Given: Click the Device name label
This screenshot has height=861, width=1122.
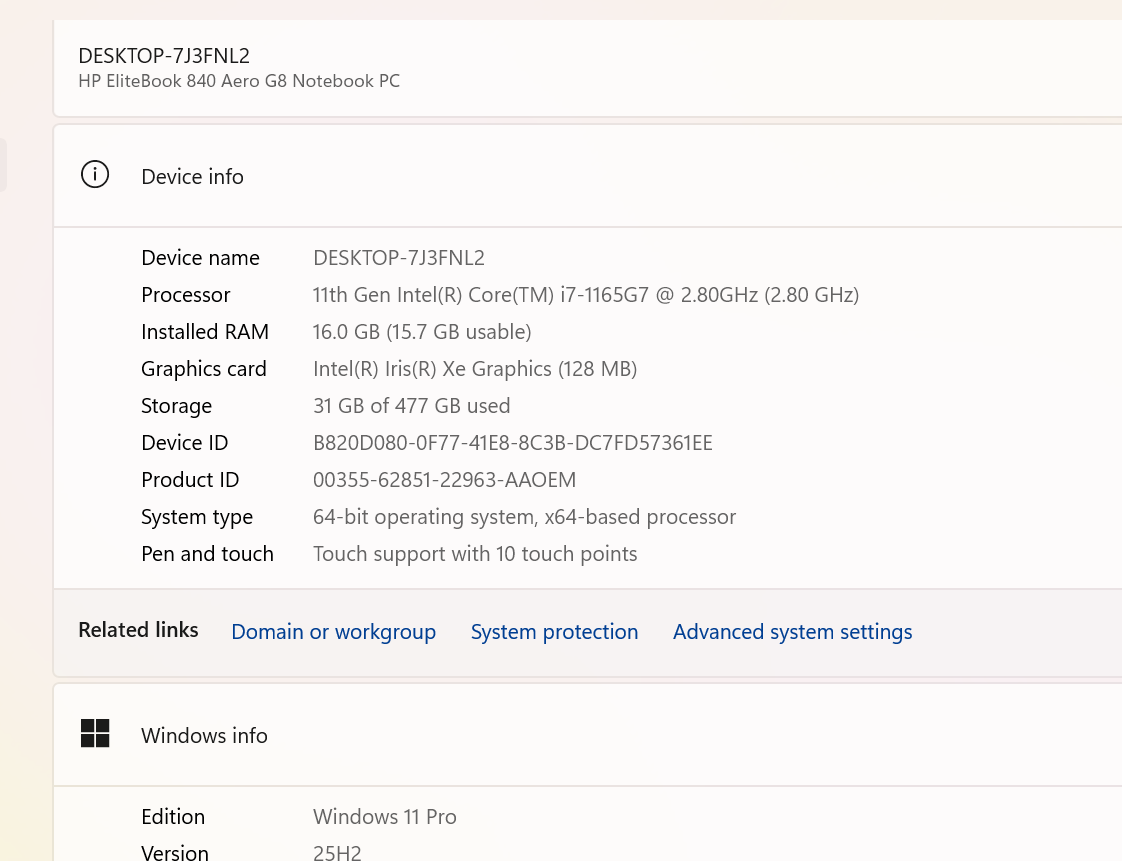Looking at the screenshot, I should point(200,258).
